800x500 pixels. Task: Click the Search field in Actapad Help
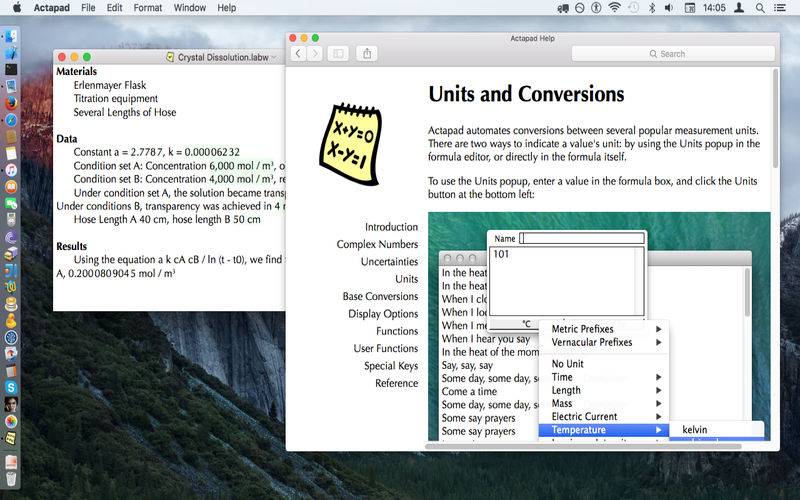click(x=673, y=54)
